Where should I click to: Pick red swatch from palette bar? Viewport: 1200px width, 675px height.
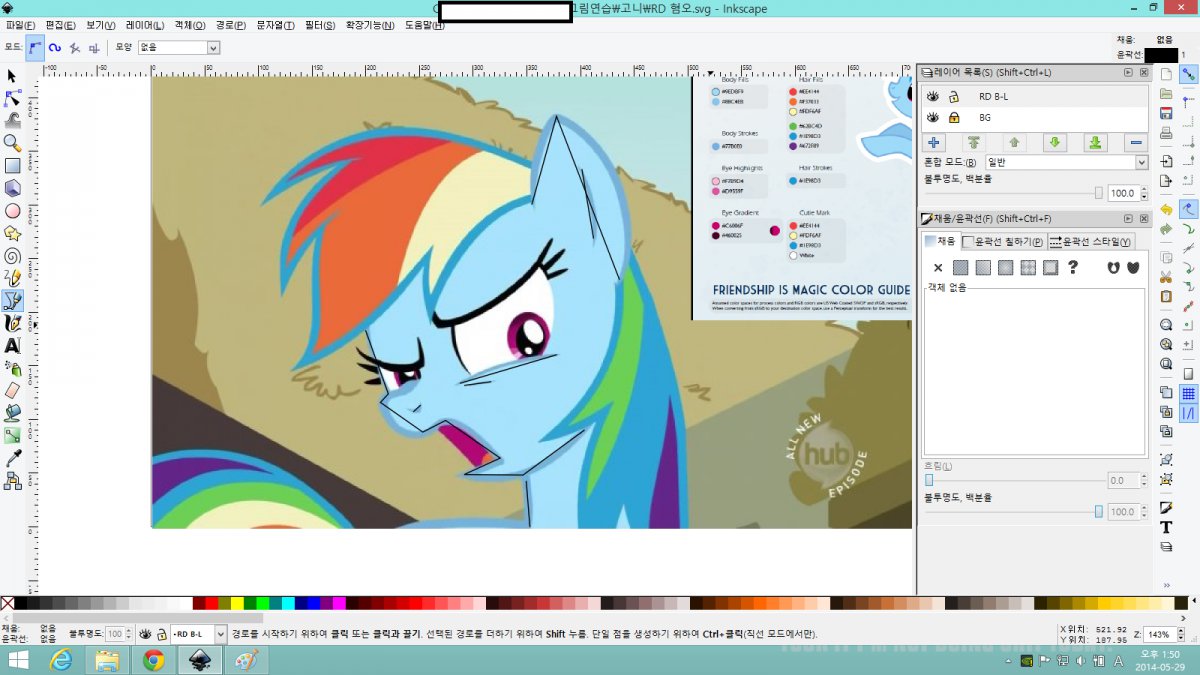(x=211, y=603)
